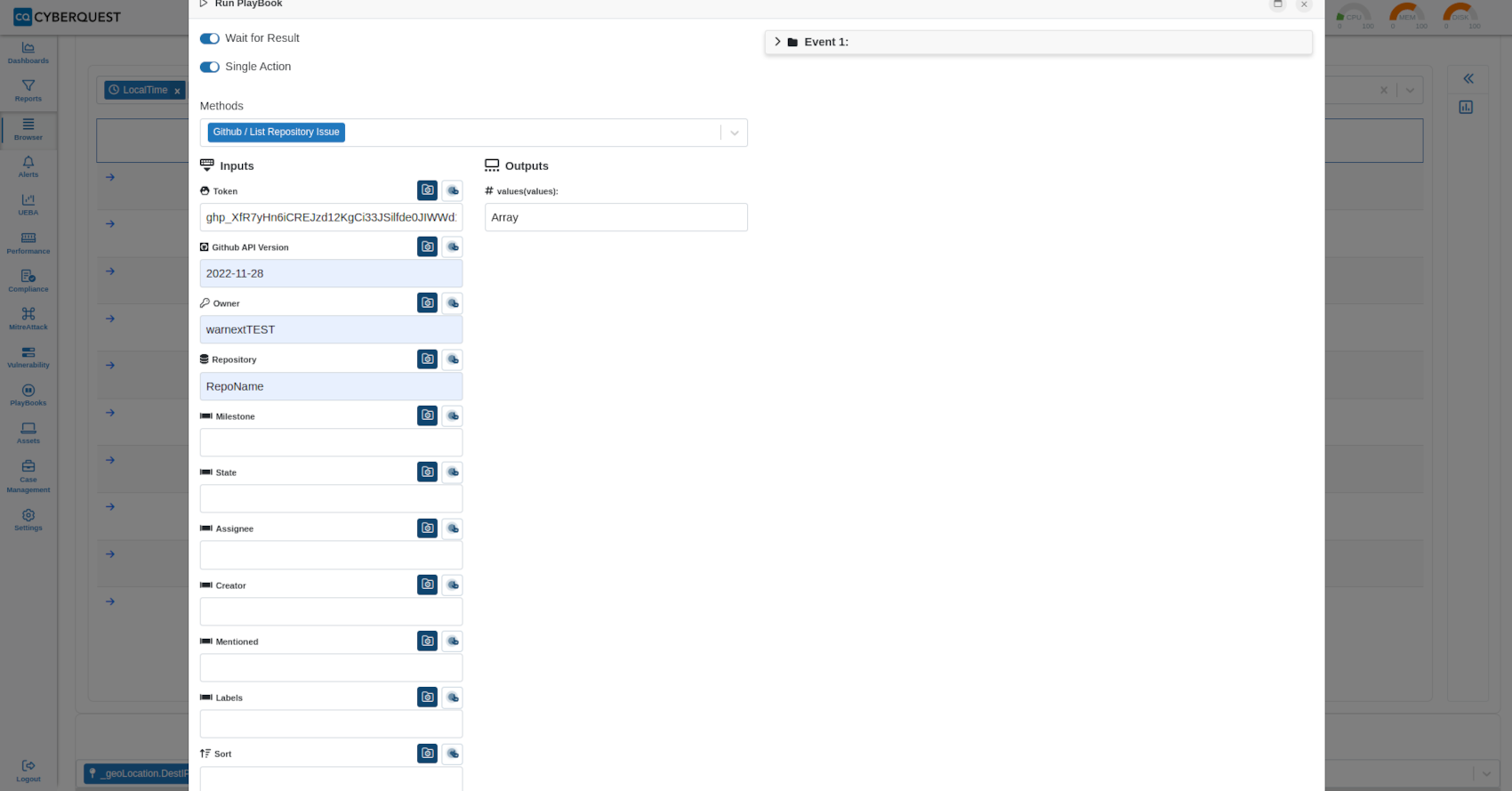The height and width of the screenshot is (791, 1512).
Task: Maximize the Run PlayBook dialog
Action: (1278, 4)
